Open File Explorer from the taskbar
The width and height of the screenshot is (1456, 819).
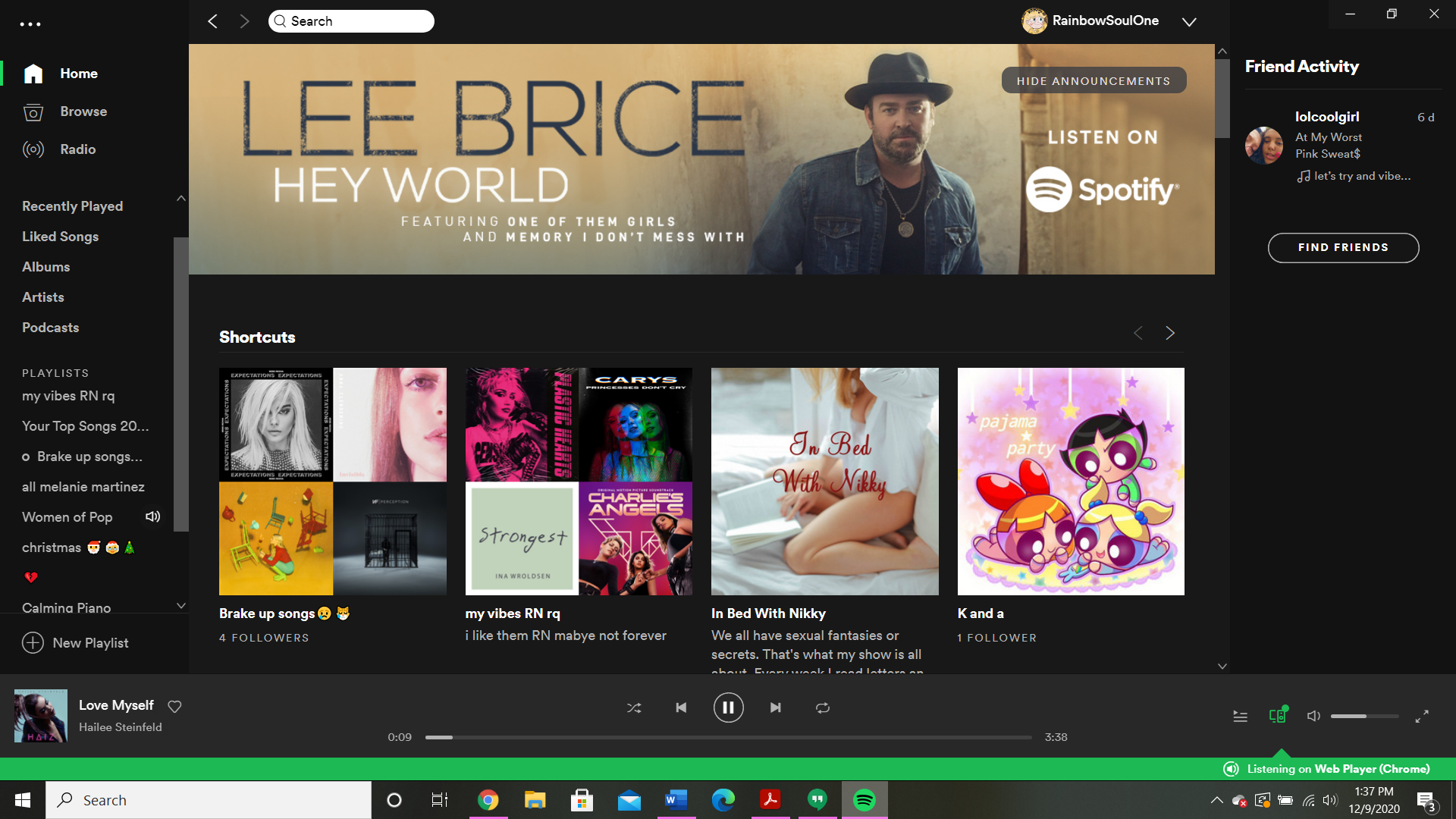(535, 800)
